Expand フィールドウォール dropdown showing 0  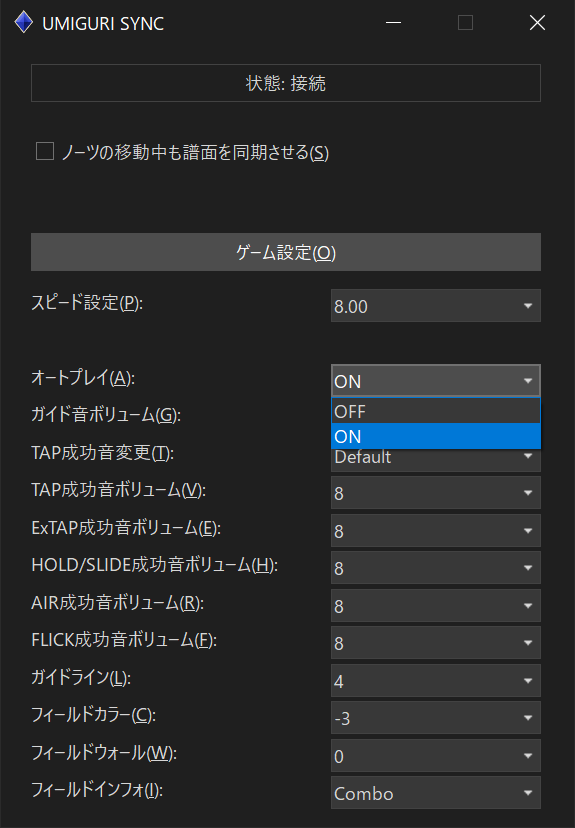[x=436, y=756]
